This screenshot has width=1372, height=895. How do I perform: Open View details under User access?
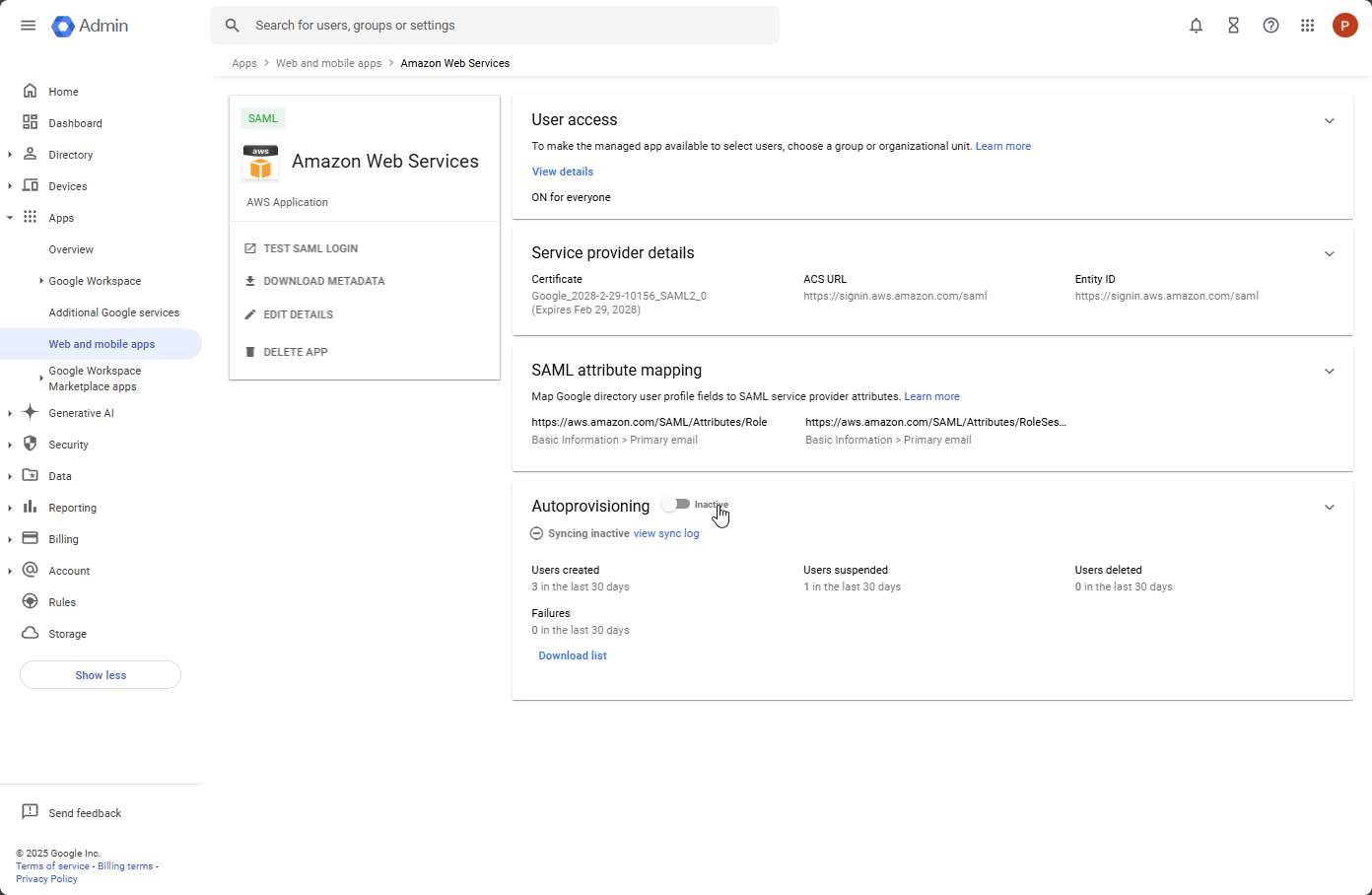pos(563,172)
